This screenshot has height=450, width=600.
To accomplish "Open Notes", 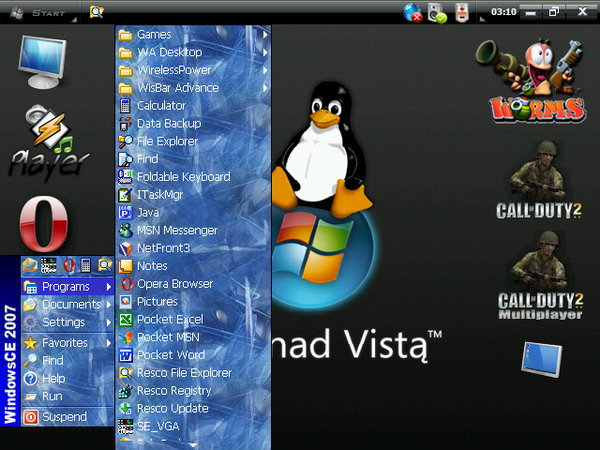I will (193, 266).
